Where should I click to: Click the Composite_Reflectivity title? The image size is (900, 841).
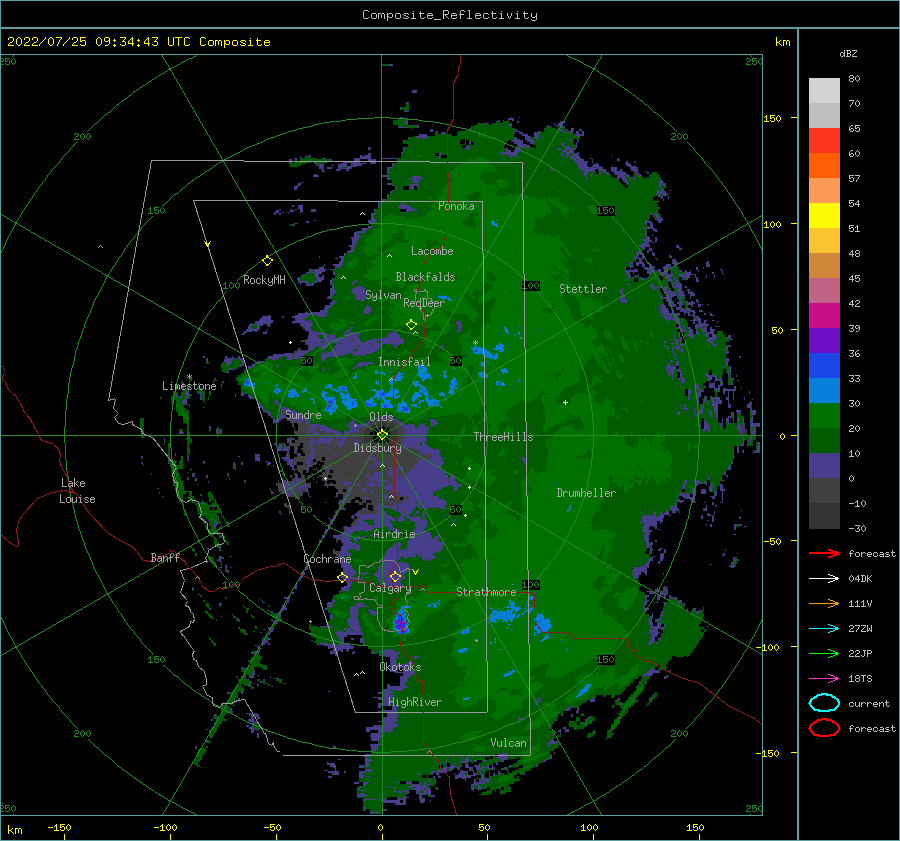tap(450, 15)
